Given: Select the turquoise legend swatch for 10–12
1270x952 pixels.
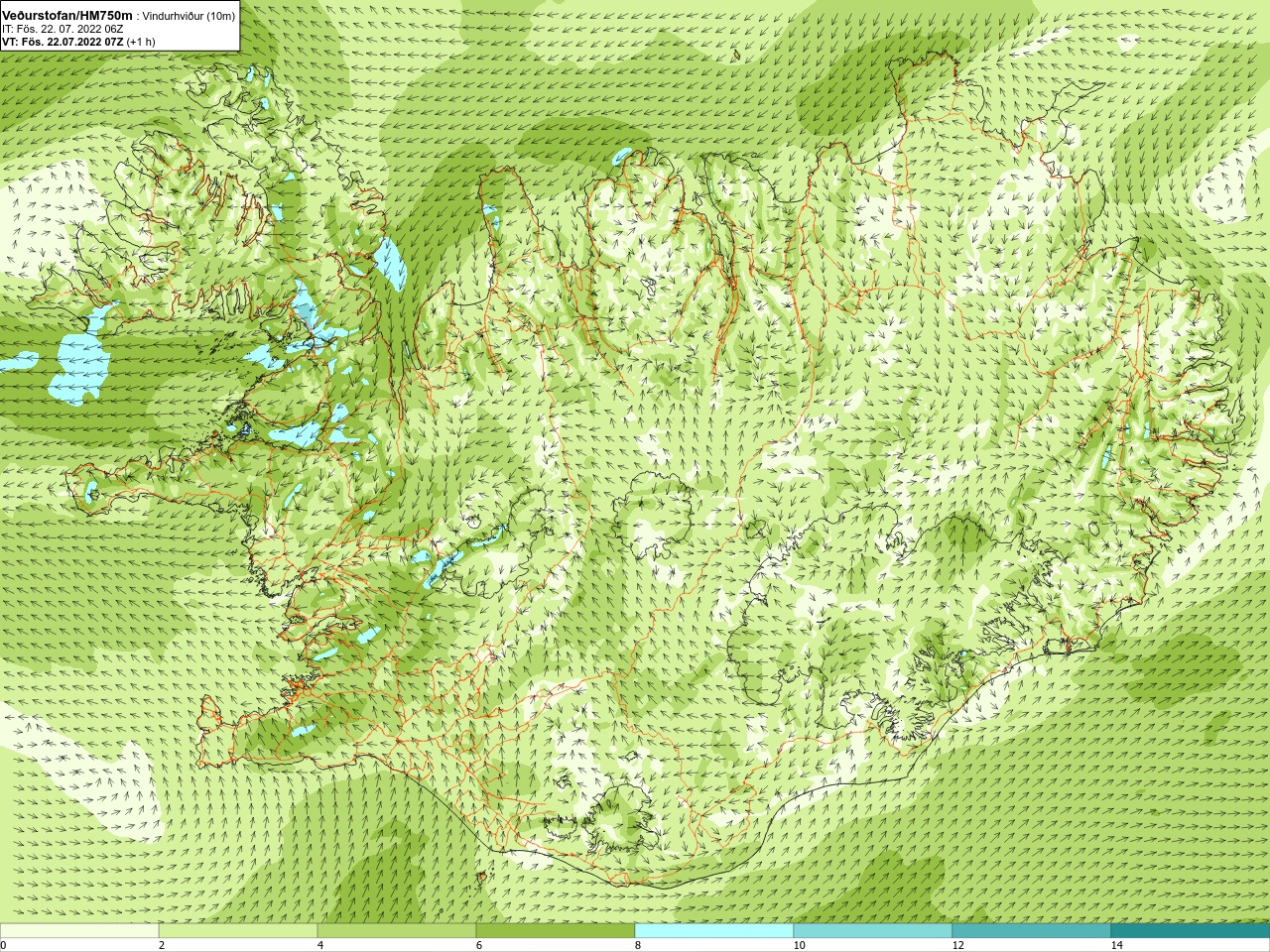Looking at the screenshot, I should click(x=873, y=931).
